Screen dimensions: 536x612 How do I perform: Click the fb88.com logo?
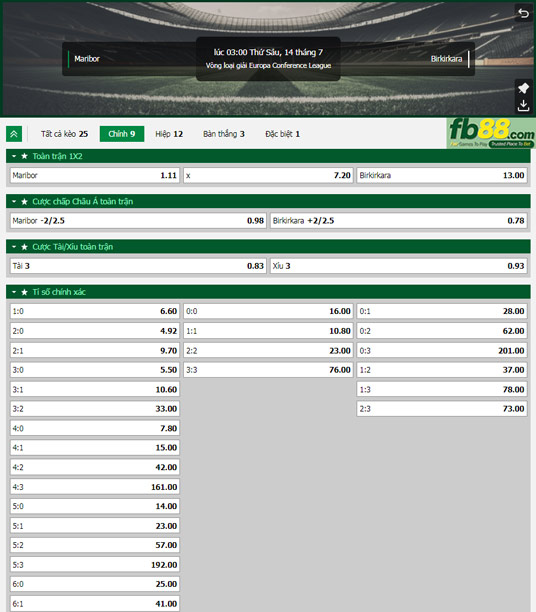click(491, 133)
